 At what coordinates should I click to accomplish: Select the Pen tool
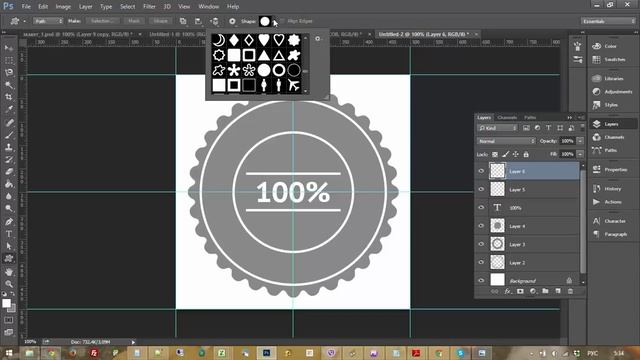(x=9, y=222)
